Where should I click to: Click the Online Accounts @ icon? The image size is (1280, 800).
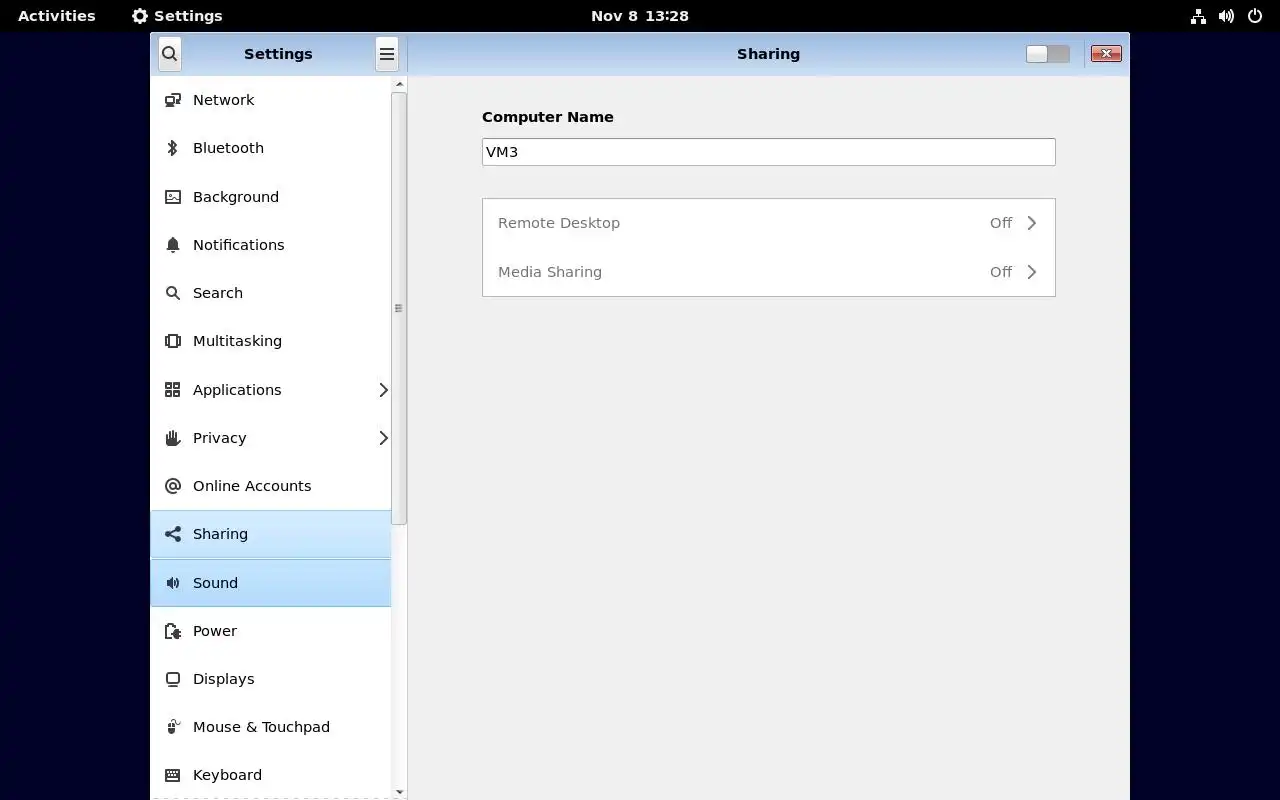click(173, 486)
